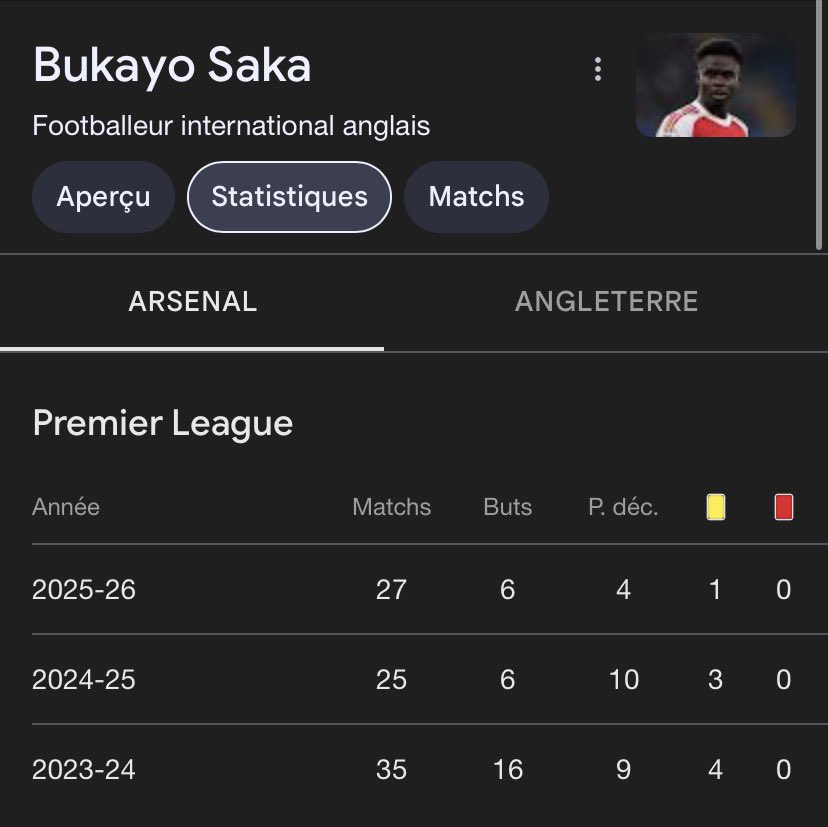
Task: Open Bukayo Saka's photo thumbnail
Action: (716, 86)
